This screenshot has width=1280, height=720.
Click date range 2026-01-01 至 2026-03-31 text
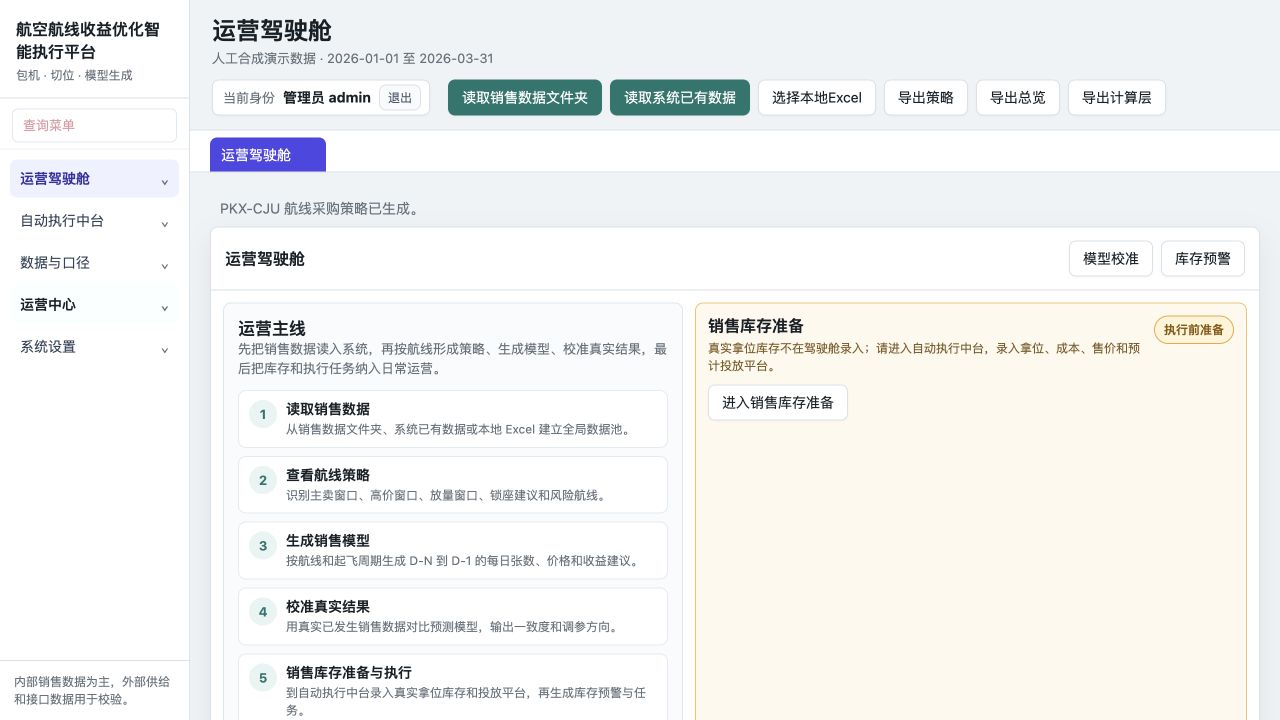coord(410,59)
